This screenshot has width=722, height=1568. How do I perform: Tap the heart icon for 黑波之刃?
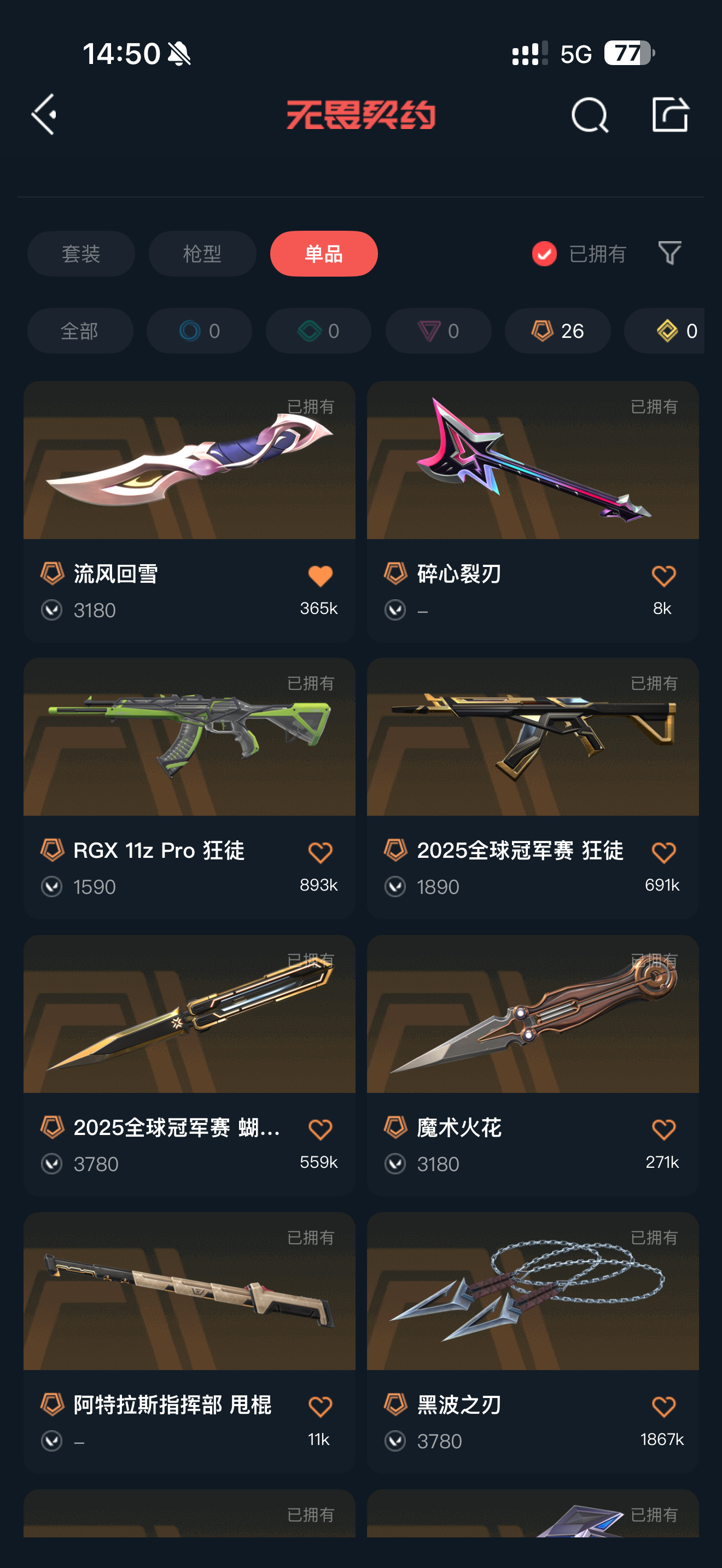[x=663, y=1407]
